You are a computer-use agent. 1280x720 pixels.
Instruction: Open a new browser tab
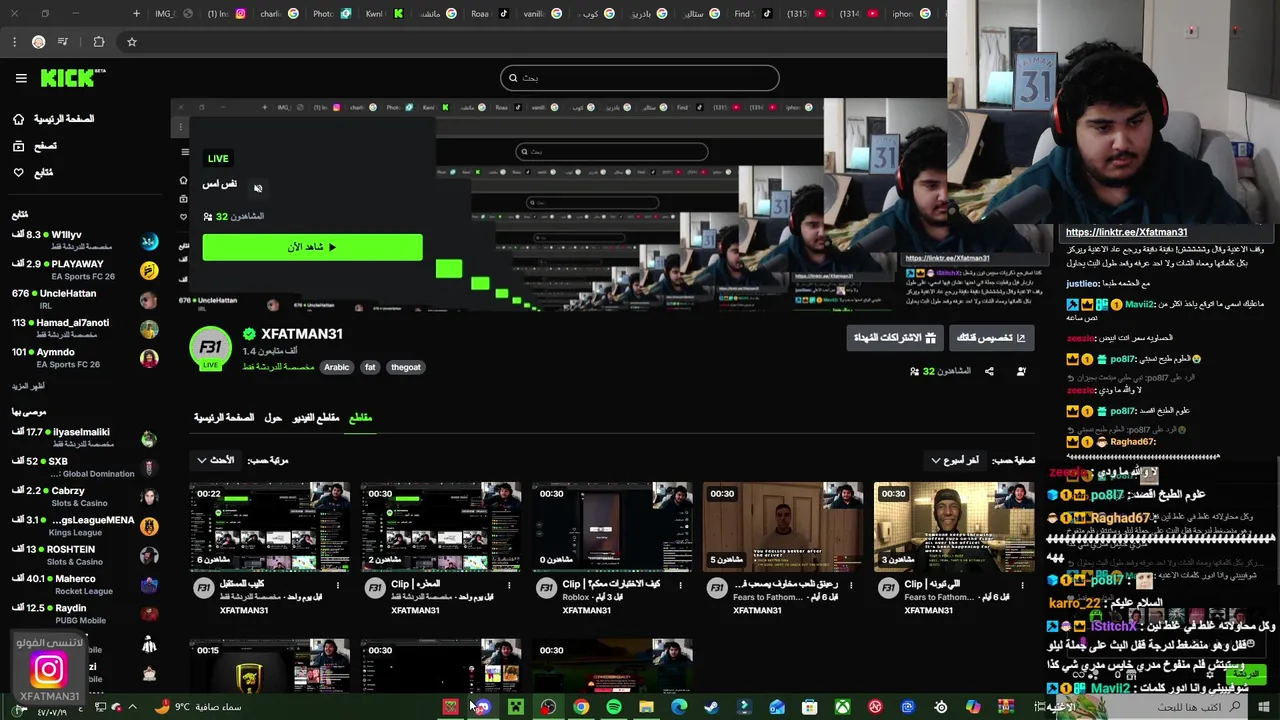(x=137, y=14)
